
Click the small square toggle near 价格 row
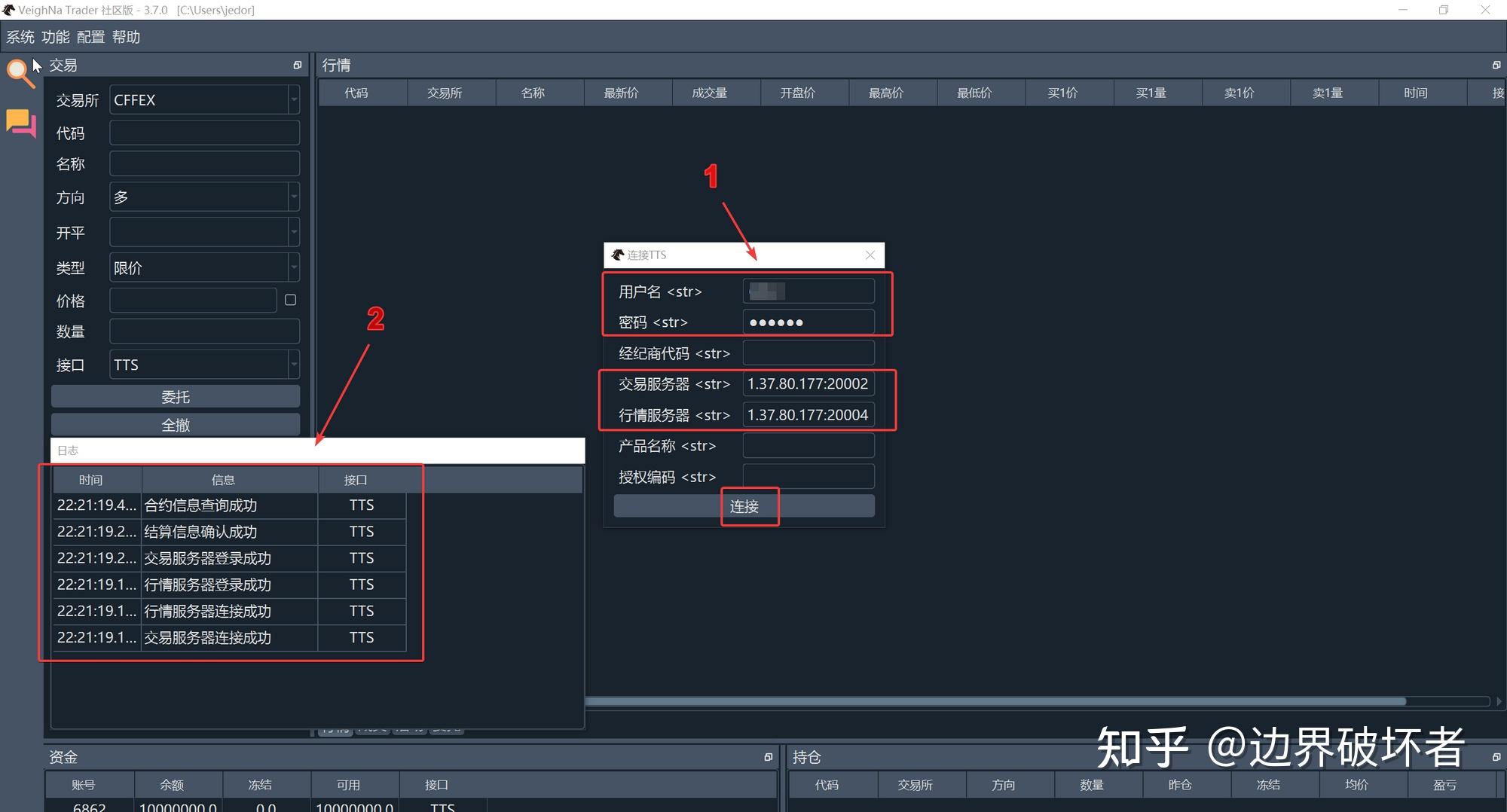[290, 299]
